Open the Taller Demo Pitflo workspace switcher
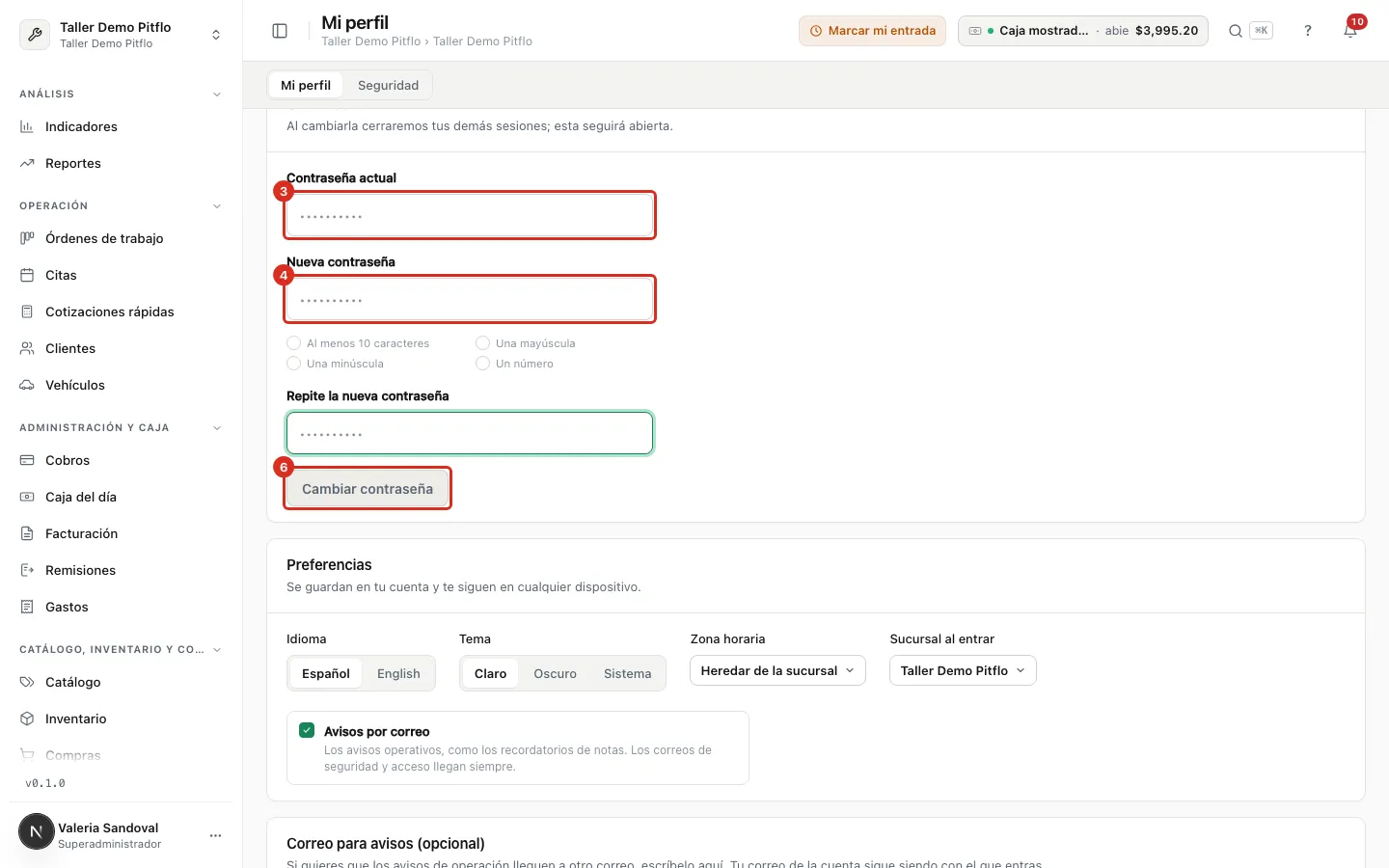Image resolution: width=1389 pixels, height=868 pixels. pyautogui.click(x=122, y=35)
